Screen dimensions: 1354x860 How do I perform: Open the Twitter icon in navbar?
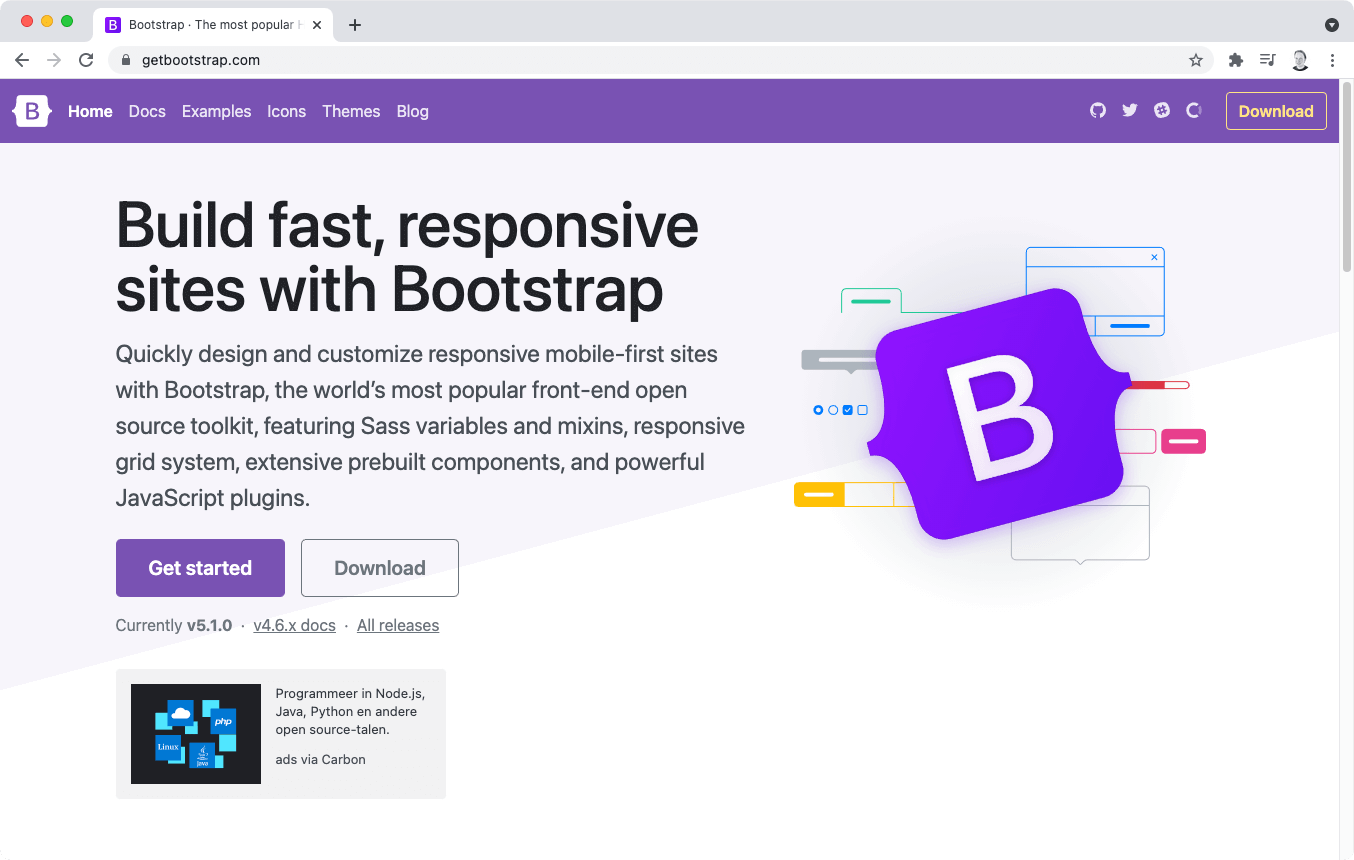[1130, 111]
